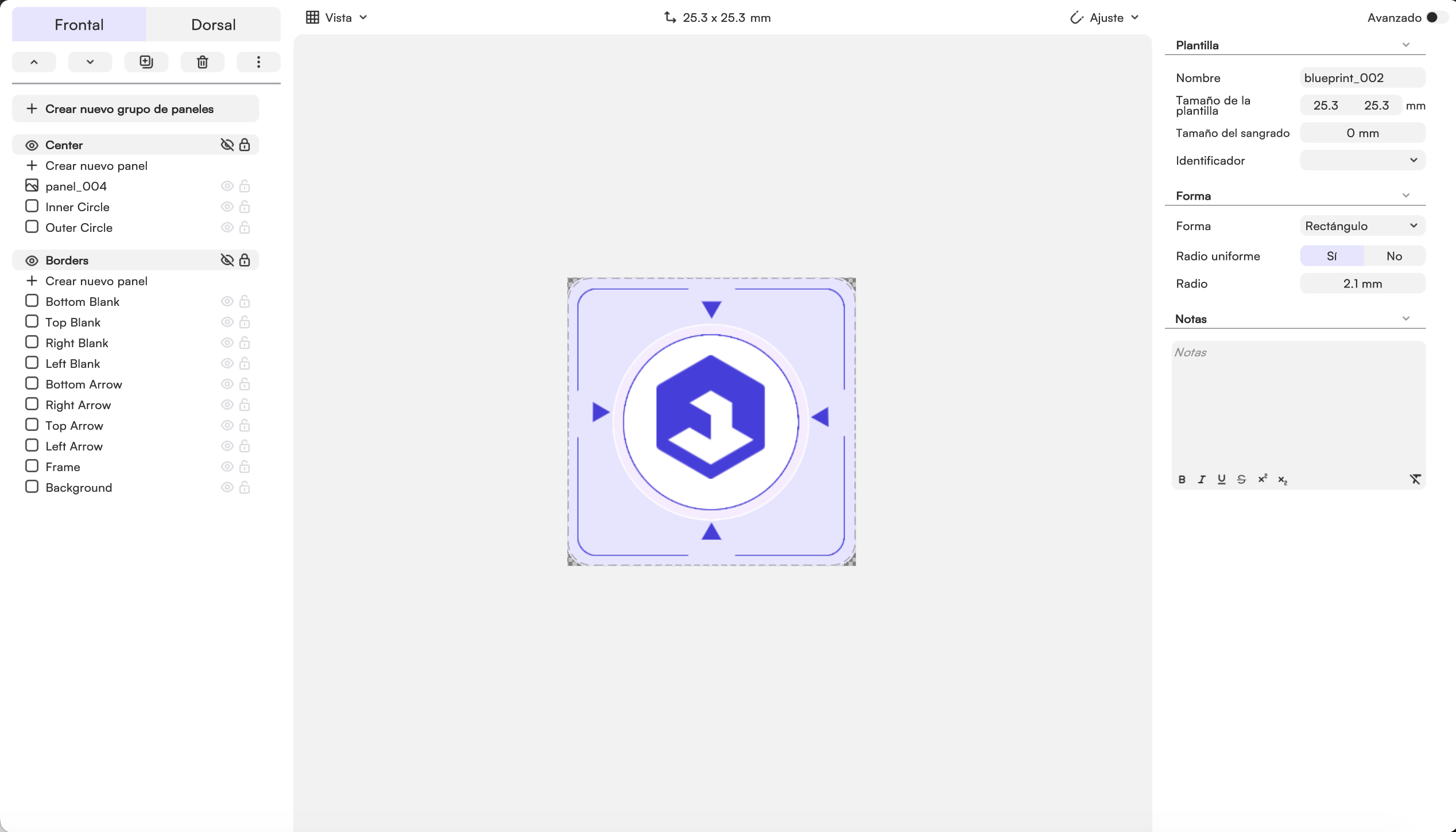The image size is (1456, 832).
Task: Apply underline formatting in notes
Action: 1222,479
